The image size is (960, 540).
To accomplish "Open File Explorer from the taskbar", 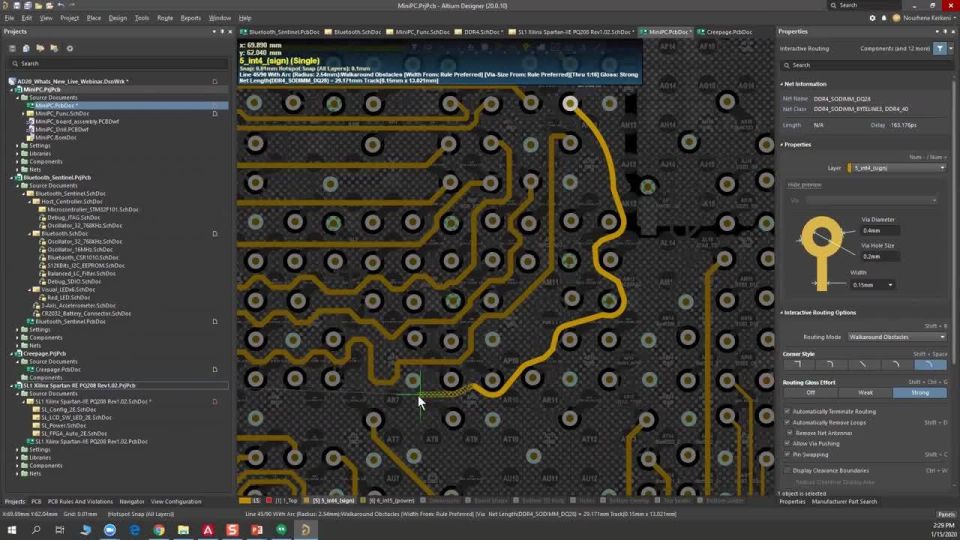I will pos(183,530).
